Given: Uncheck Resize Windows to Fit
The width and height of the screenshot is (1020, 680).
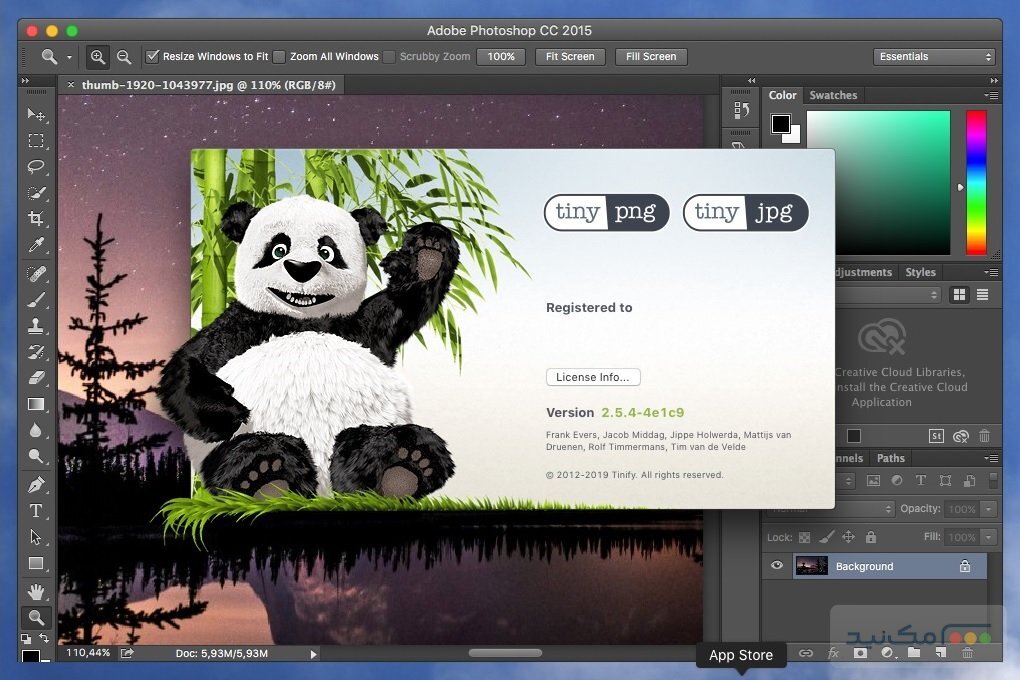Looking at the screenshot, I should click(x=153, y=57).
